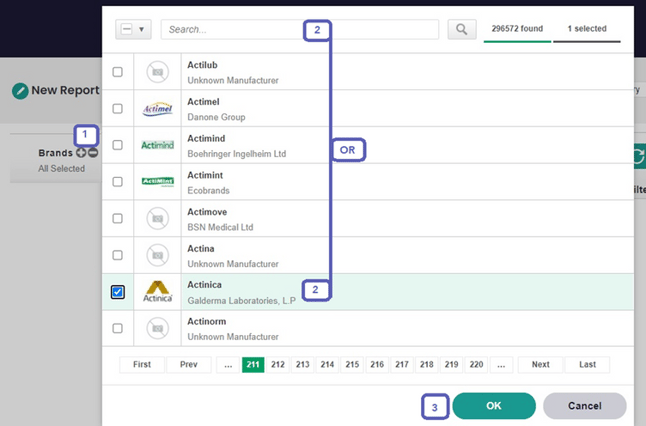This screenshot has width=646, height=426.
Task: Click the New Report pencil edit icon
Action: (20, 91)
